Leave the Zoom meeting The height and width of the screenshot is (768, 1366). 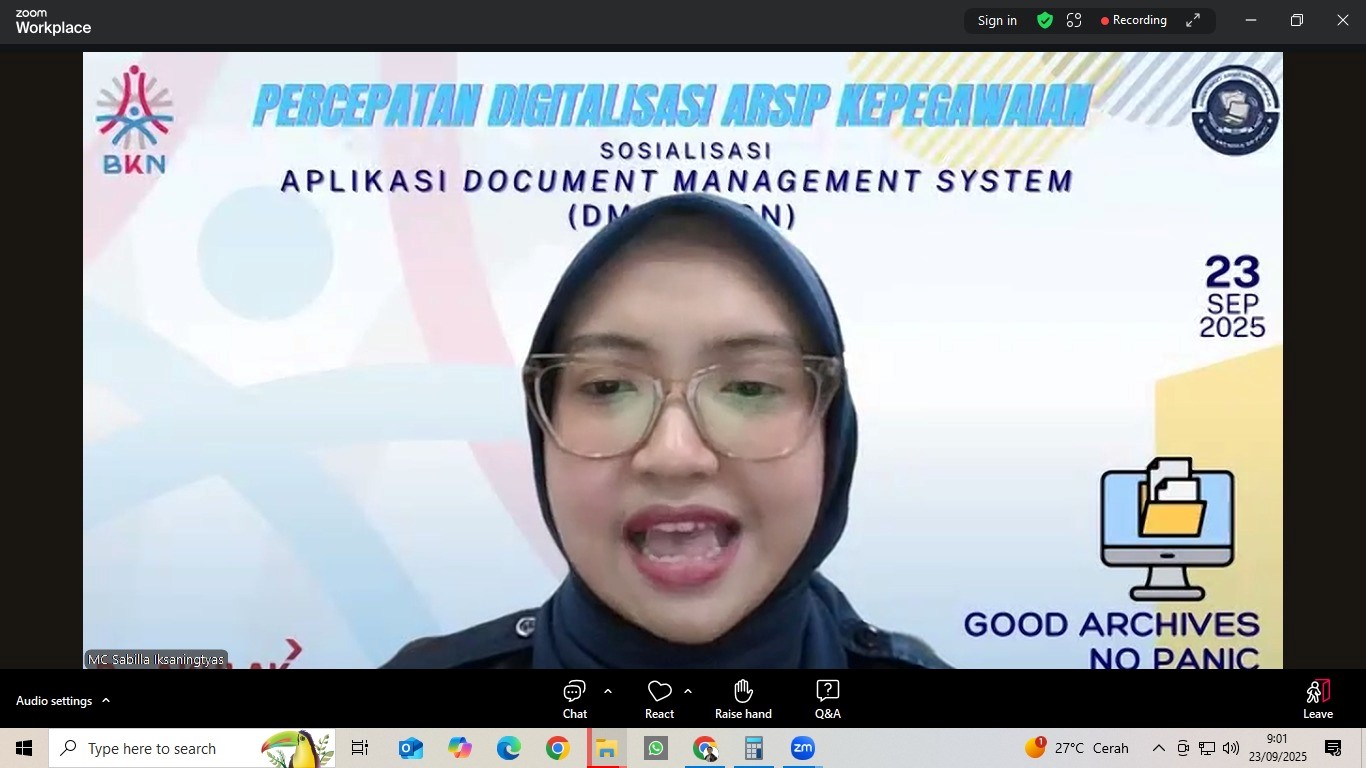click(1318, 699)
